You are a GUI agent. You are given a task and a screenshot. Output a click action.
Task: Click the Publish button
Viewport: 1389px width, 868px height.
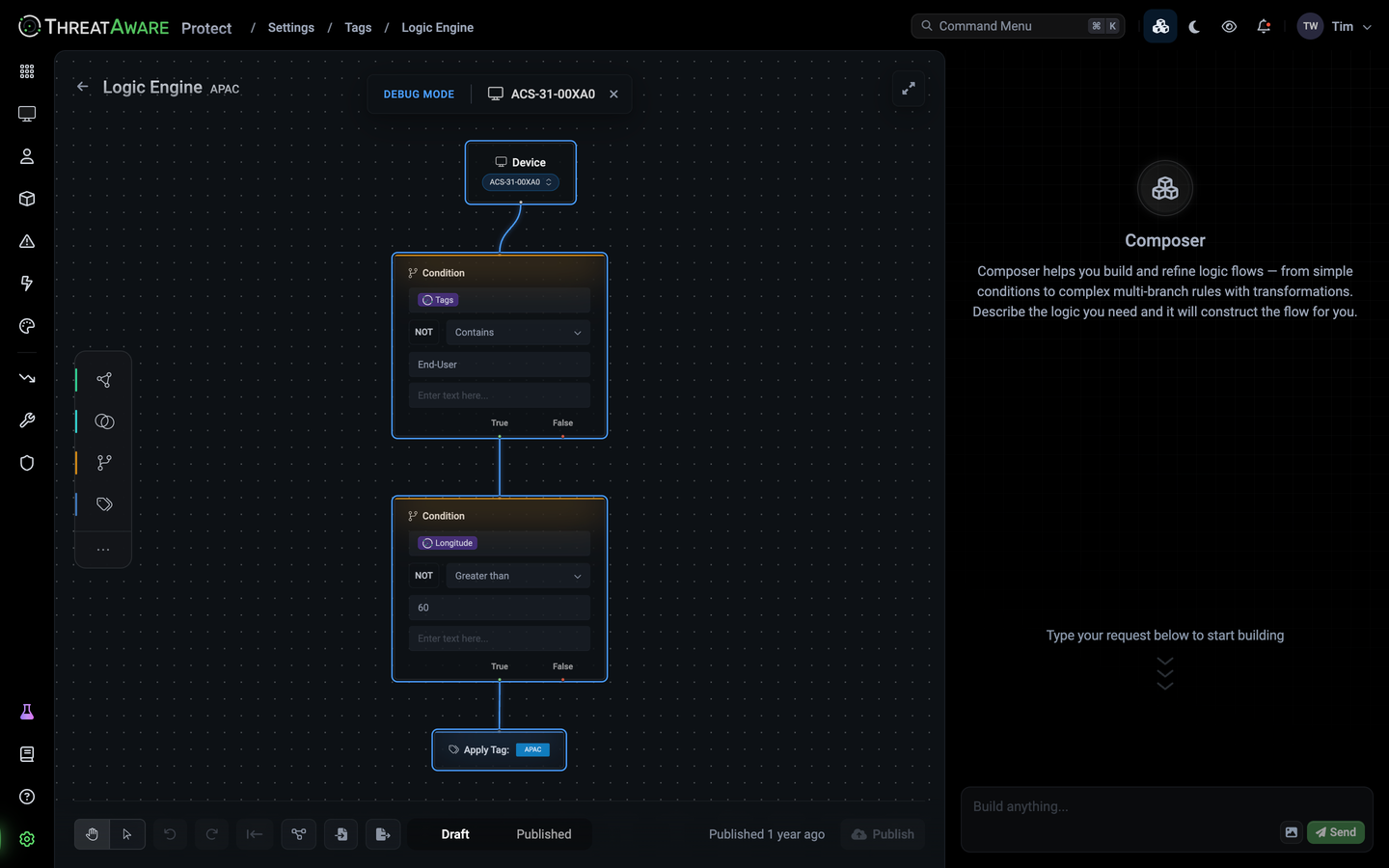pos(883,834)
